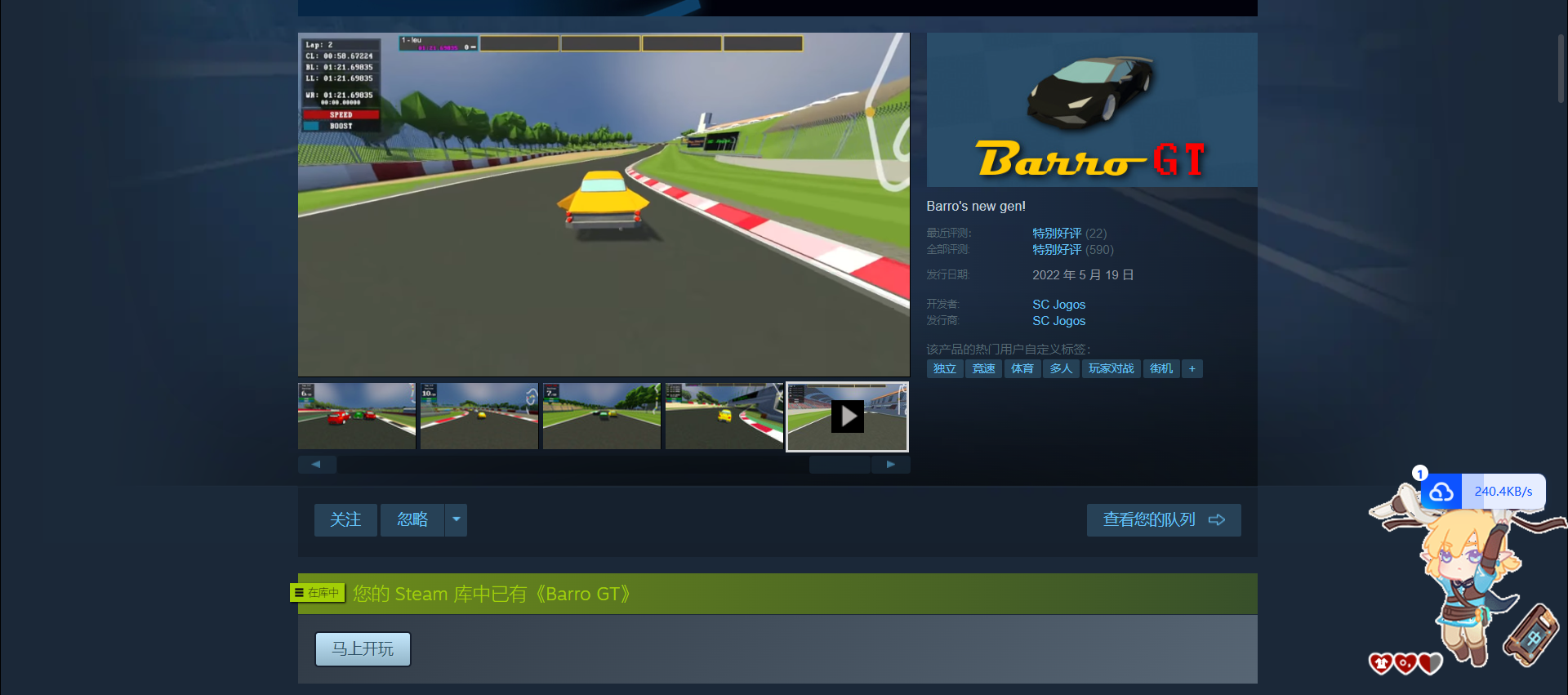Click the page vertical scrollbar

[1561, 69]
